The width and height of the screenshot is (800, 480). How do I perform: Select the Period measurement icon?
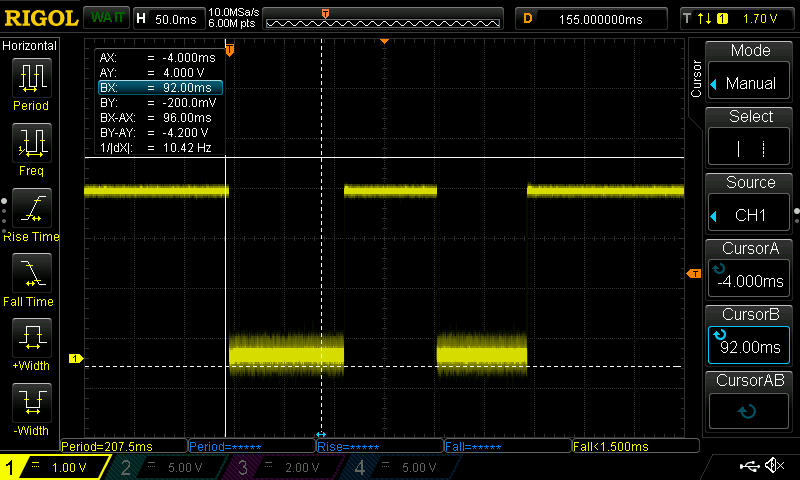[x=31, y=84]
